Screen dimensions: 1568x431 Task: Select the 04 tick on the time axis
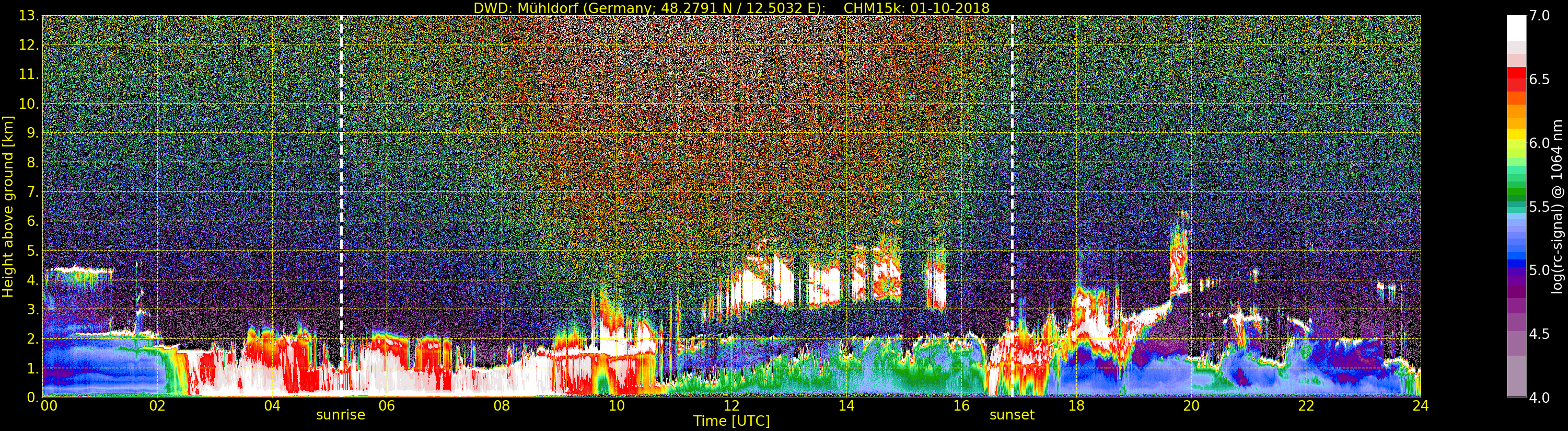tap(272, 406)
